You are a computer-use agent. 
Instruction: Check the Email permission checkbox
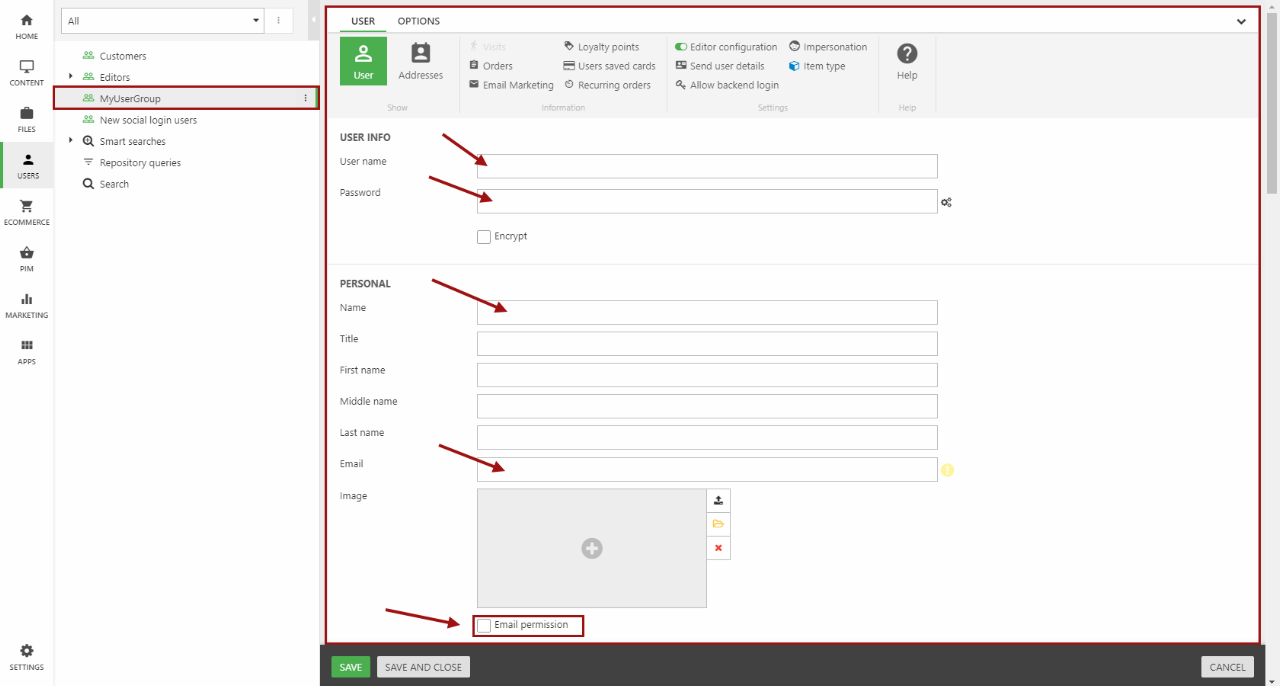pyautogui.click(x=484, y=626)
